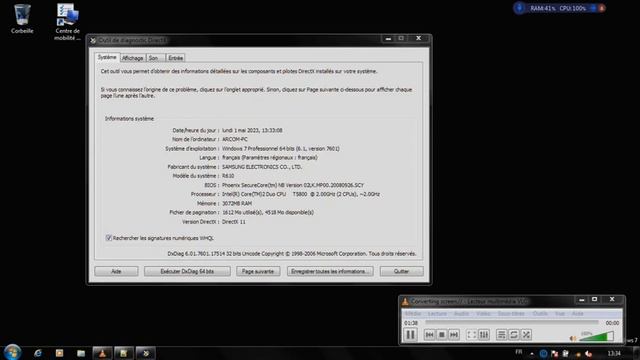Open the Média menu in VLC
This screenshot has height=360, width=640.
pyautogui.click(x=413, y=313)
